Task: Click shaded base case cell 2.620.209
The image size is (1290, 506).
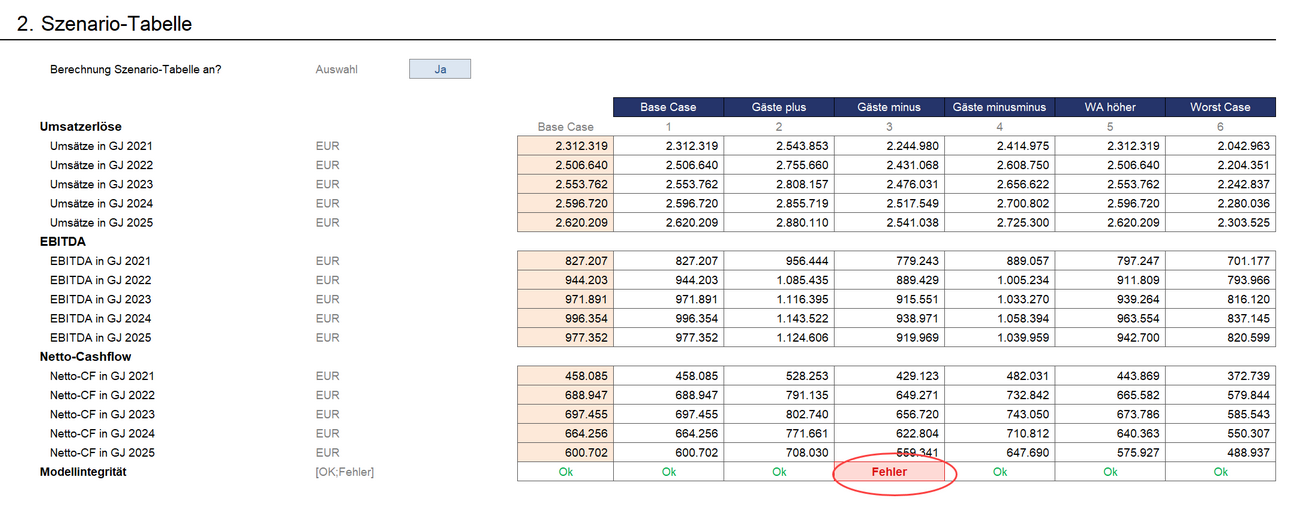Action: click(565, 223)
